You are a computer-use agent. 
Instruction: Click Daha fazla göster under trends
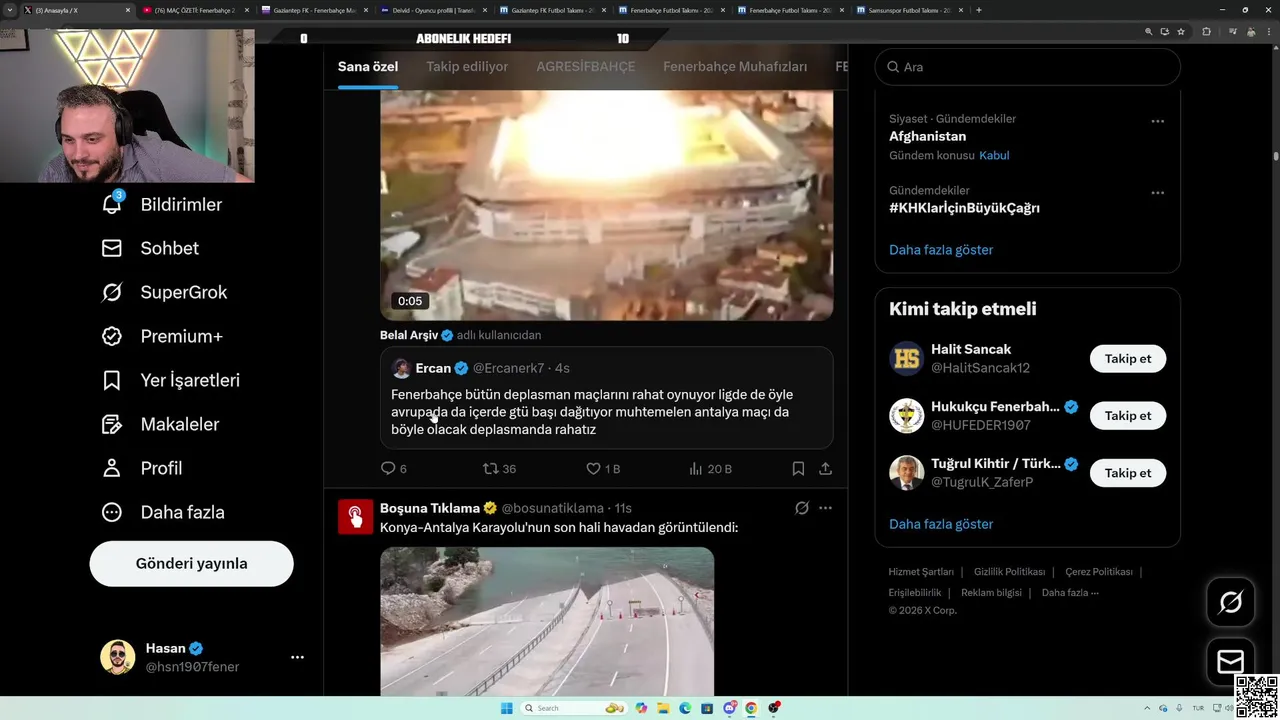click(941, 250)
